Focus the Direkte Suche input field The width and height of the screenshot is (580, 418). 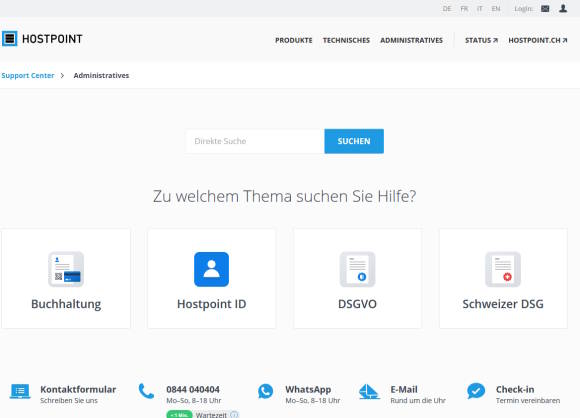255,141
